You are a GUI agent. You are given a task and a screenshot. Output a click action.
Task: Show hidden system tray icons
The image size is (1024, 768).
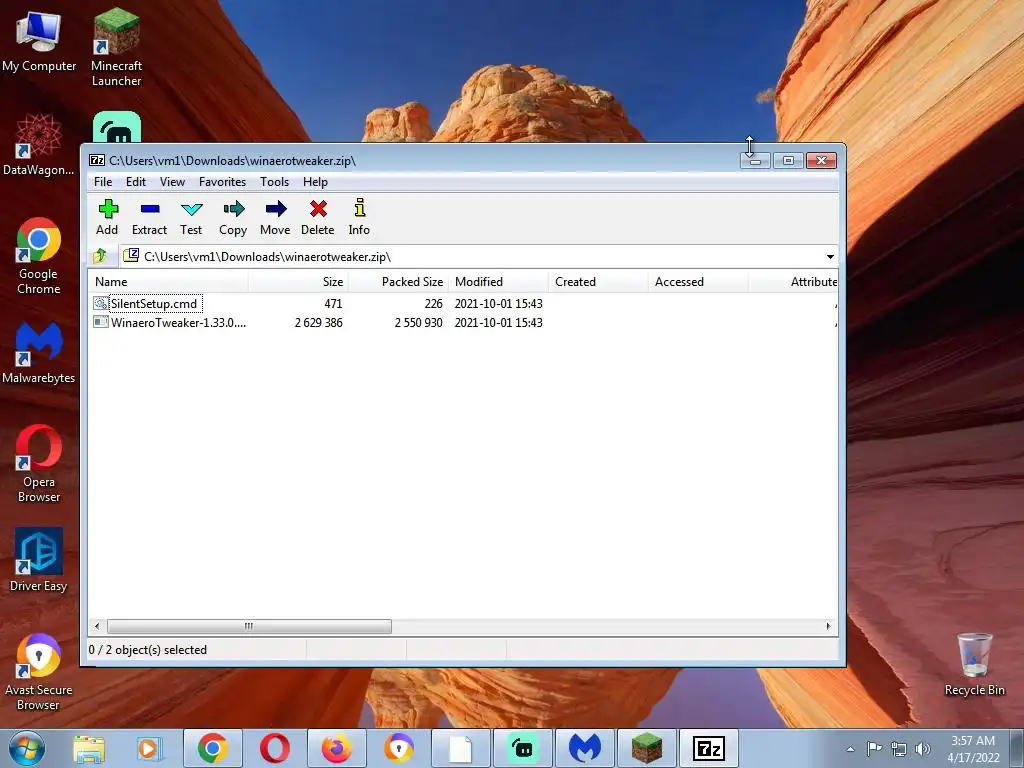pyautogui.click(x=850, y=749)
